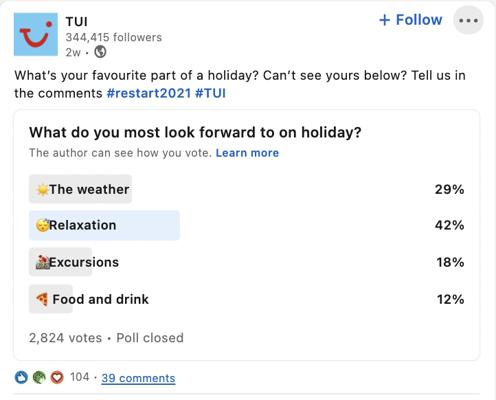Open the #TUI hashtag link
The height and width of the screenshot is (400, 496).
(210, 93)
